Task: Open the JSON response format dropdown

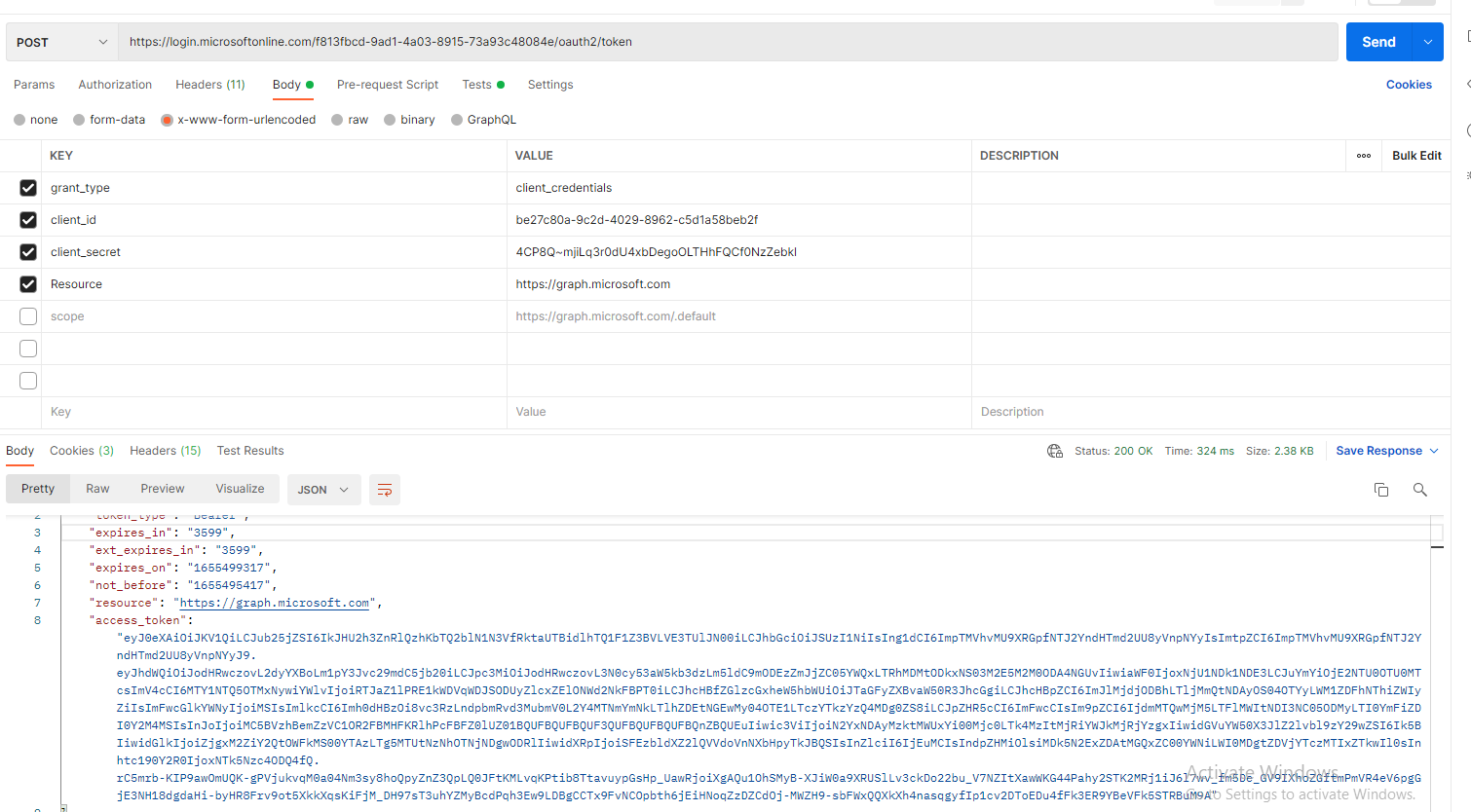Action: point(323,490)
